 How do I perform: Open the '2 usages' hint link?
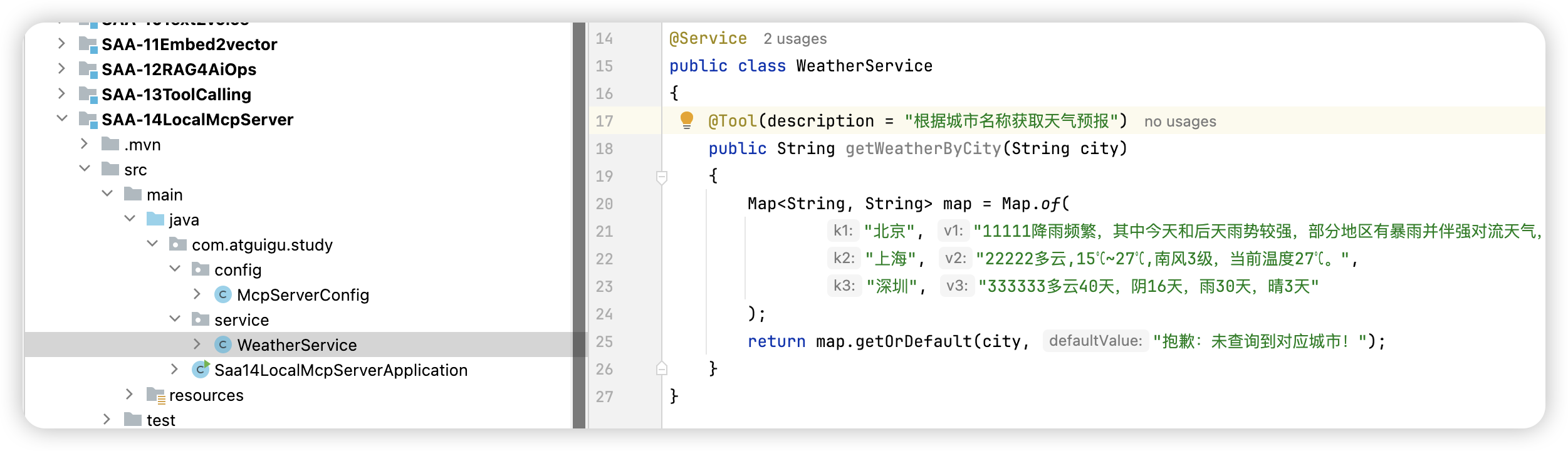point(795,39)
